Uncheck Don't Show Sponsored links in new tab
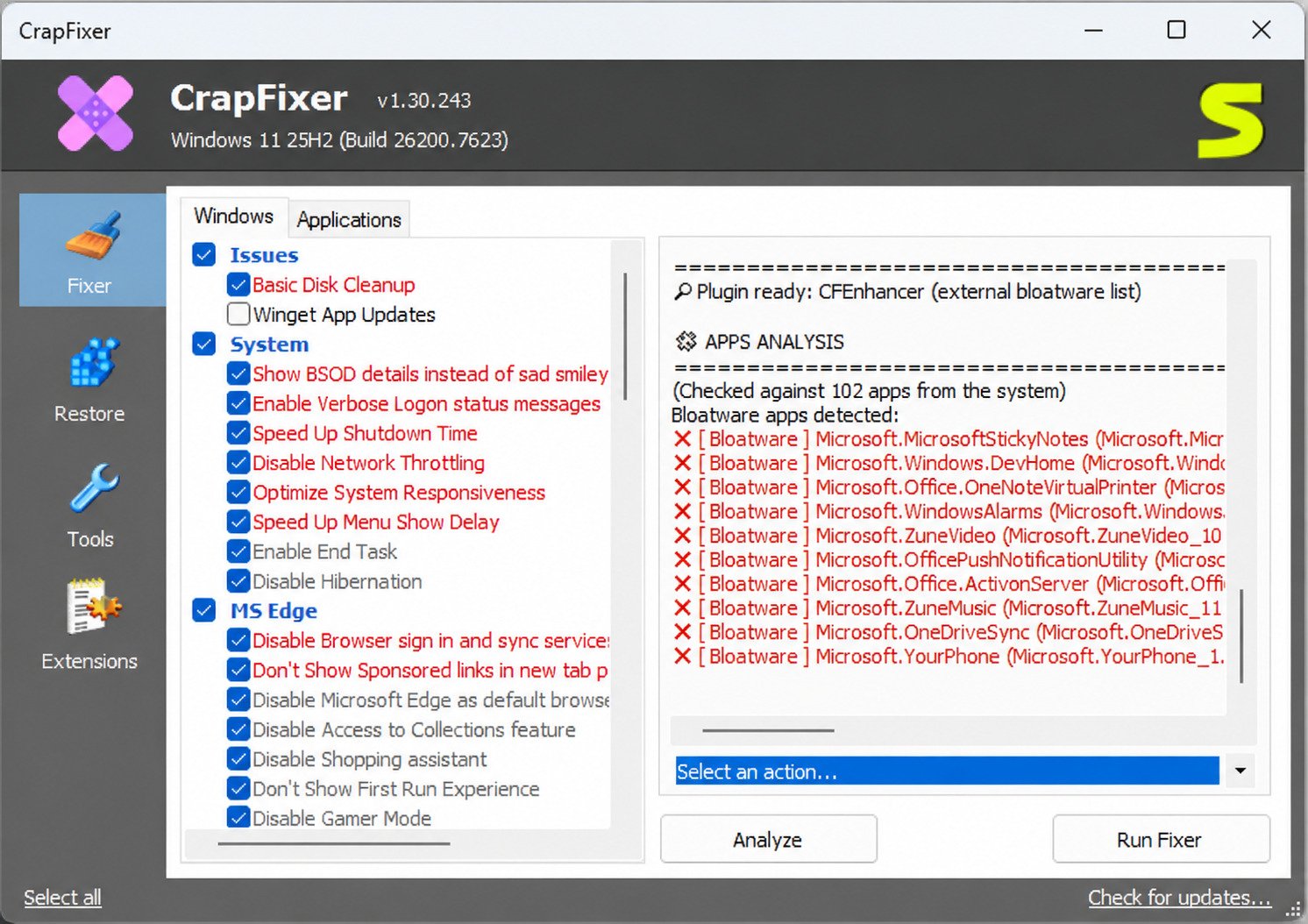Image resolution: width=1308 pixels, height=924 pixels. click(238, 670)
